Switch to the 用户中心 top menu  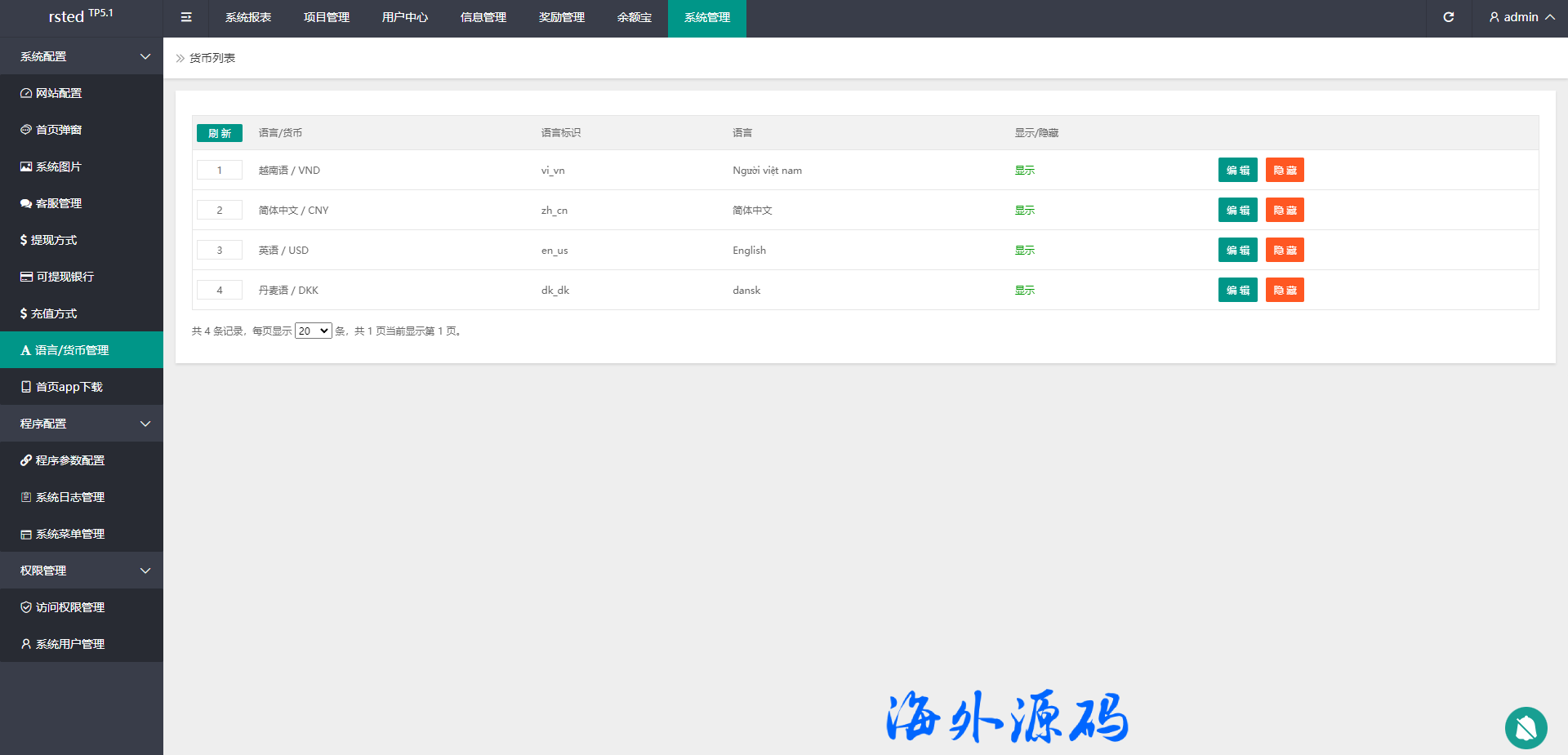click(404, 17)
